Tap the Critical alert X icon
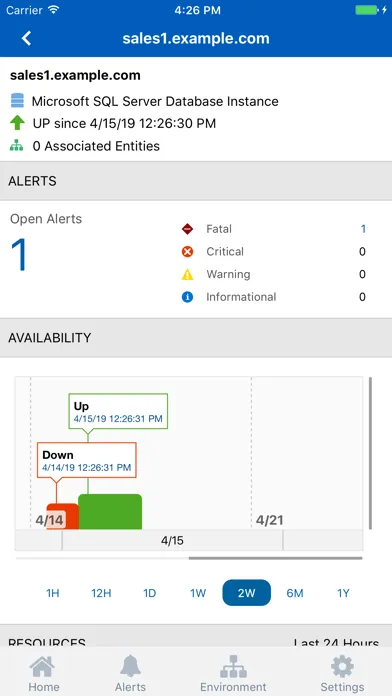 187,252
